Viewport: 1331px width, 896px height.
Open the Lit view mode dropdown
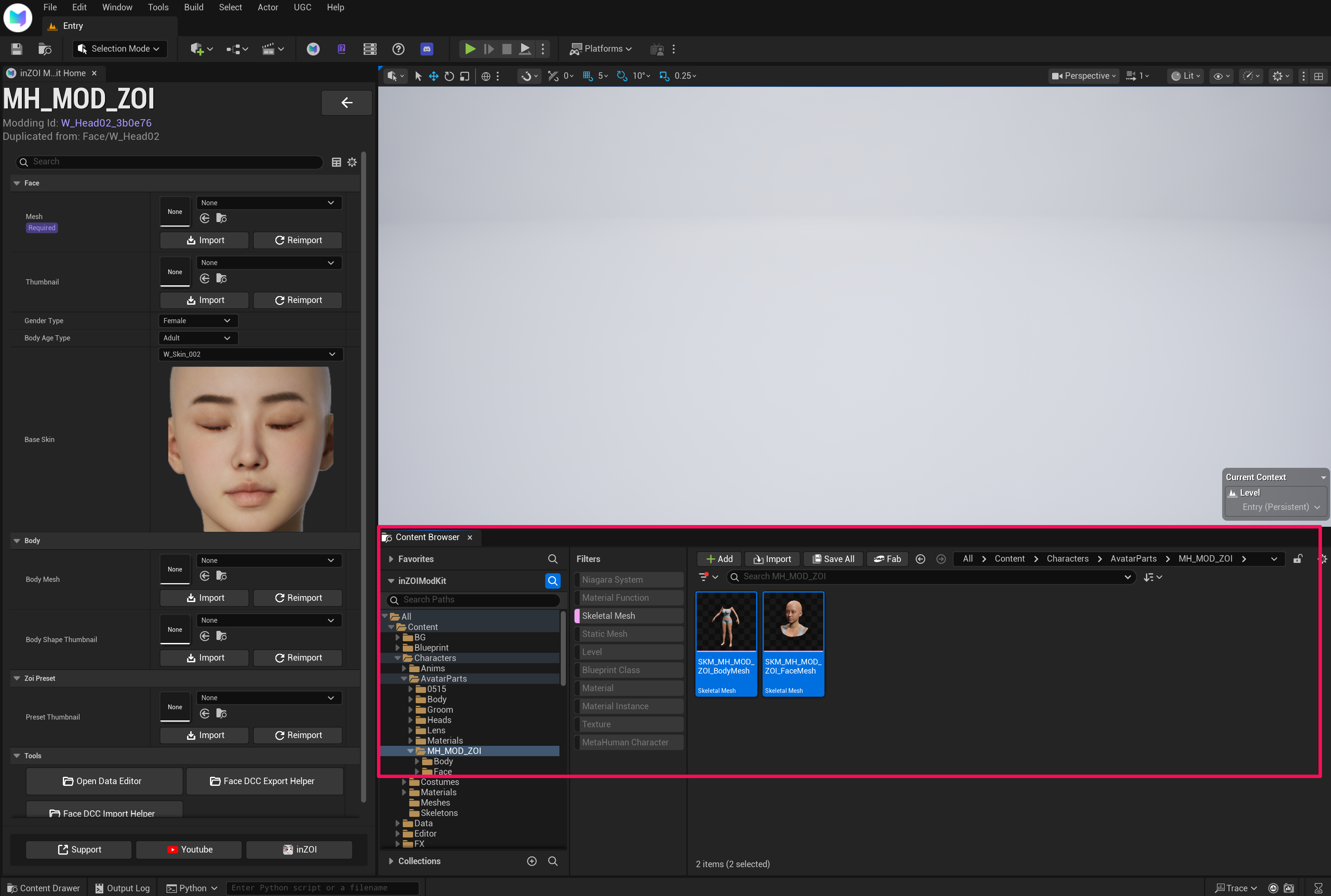(1185, 76)
